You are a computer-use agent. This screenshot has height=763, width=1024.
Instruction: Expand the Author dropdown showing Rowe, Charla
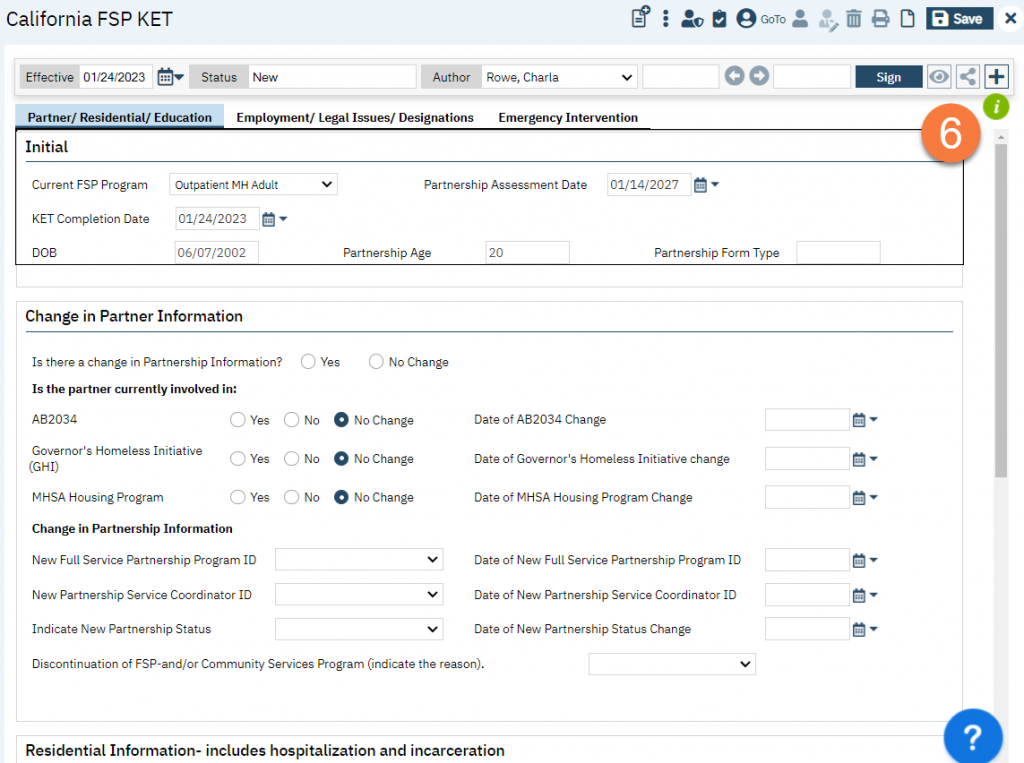(x=557, y=77)
